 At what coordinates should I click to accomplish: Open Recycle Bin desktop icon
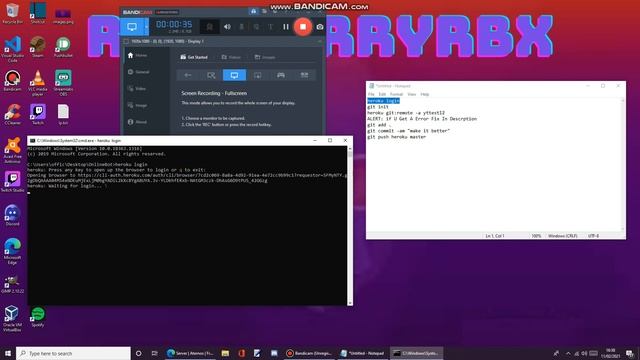click(x=12, y=13)
